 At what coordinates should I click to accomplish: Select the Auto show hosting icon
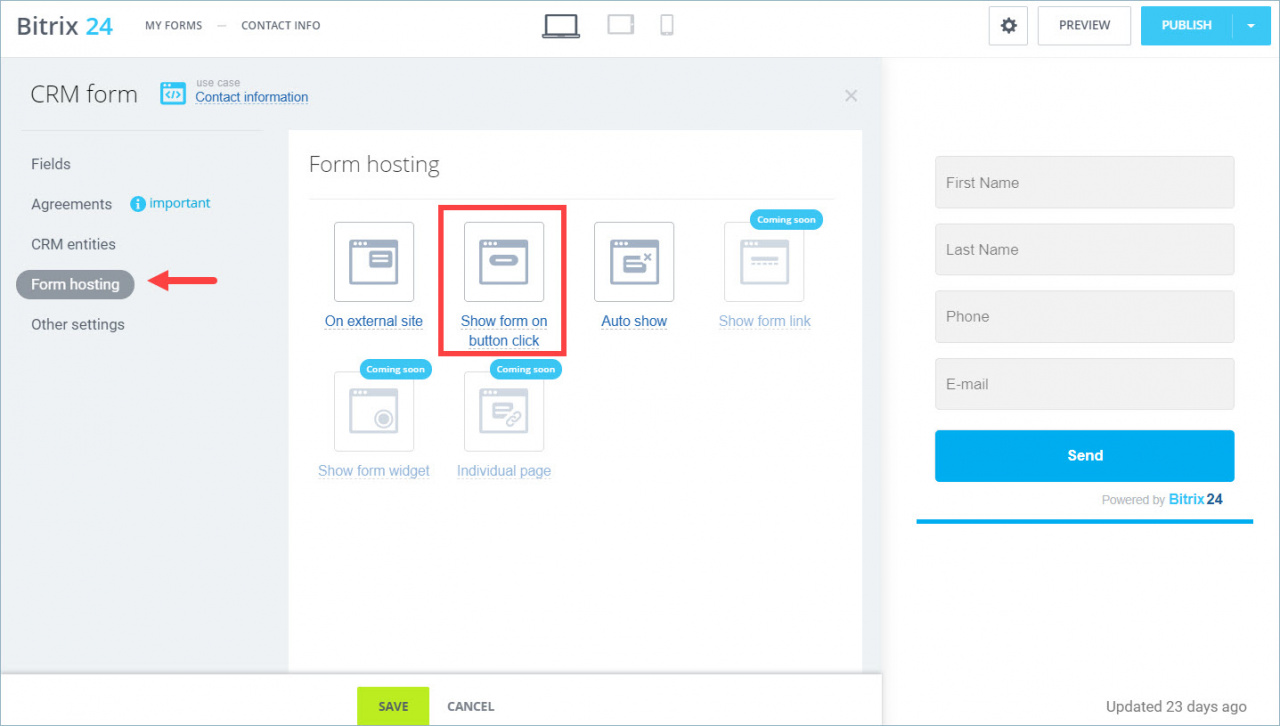634,262
